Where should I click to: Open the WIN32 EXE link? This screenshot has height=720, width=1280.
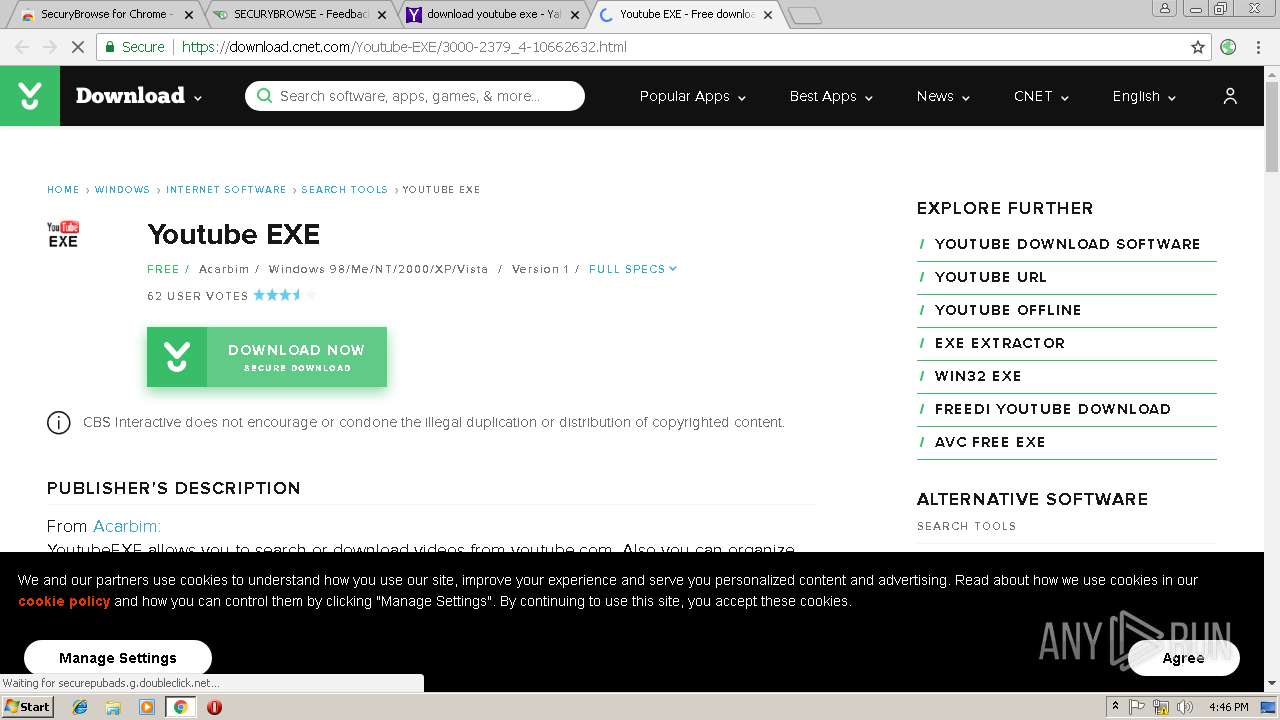(x=978, y=376)
